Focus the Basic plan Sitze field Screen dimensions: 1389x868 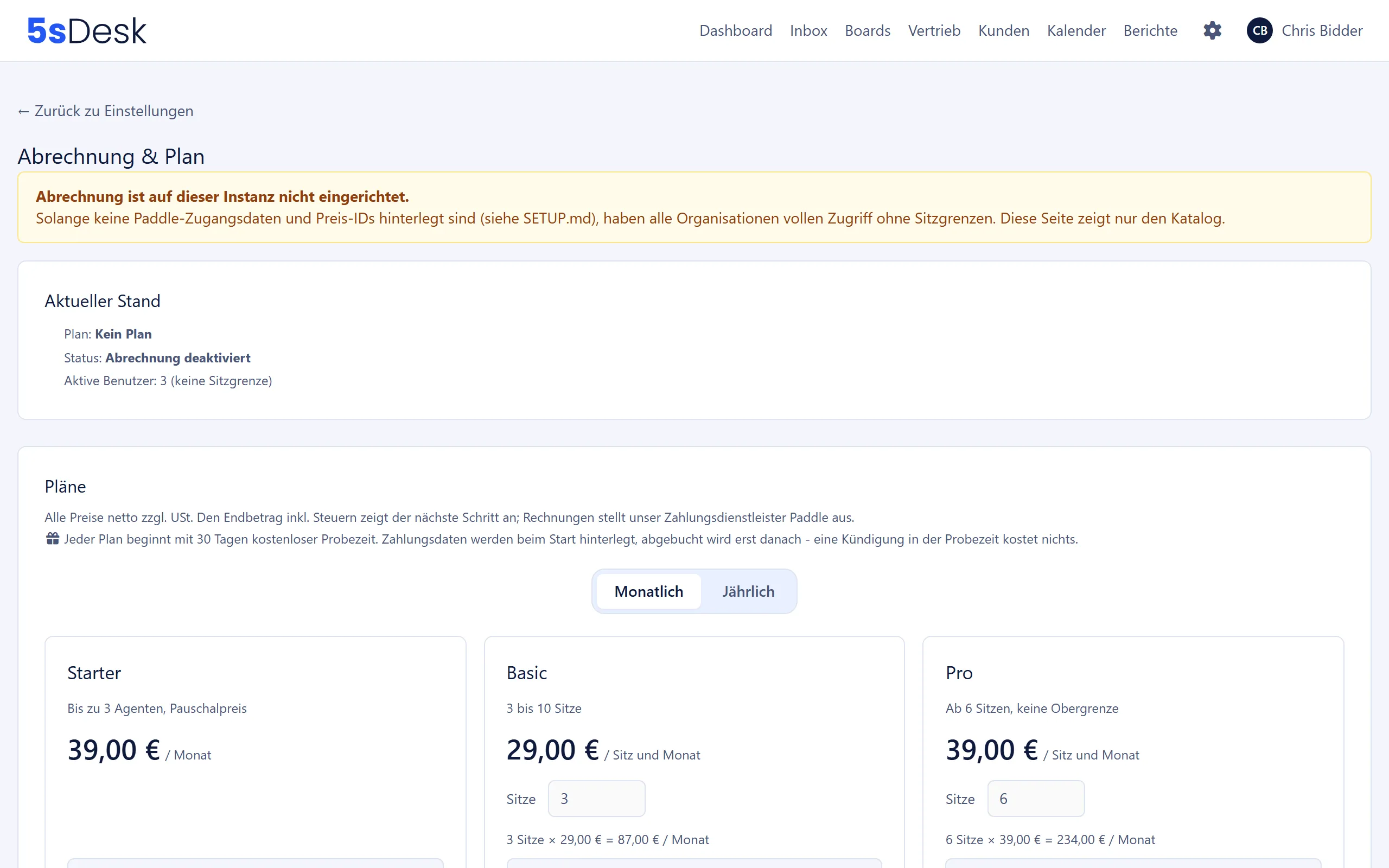(596, 799)
